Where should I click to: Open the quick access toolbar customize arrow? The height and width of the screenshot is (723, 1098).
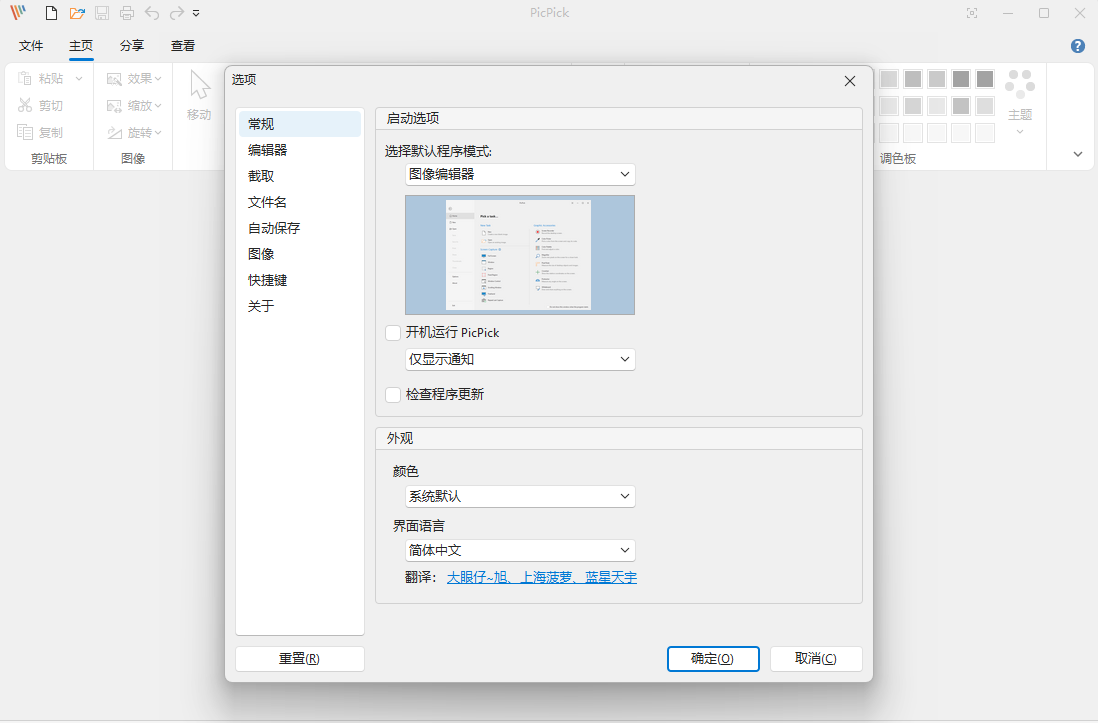point(196,13)
